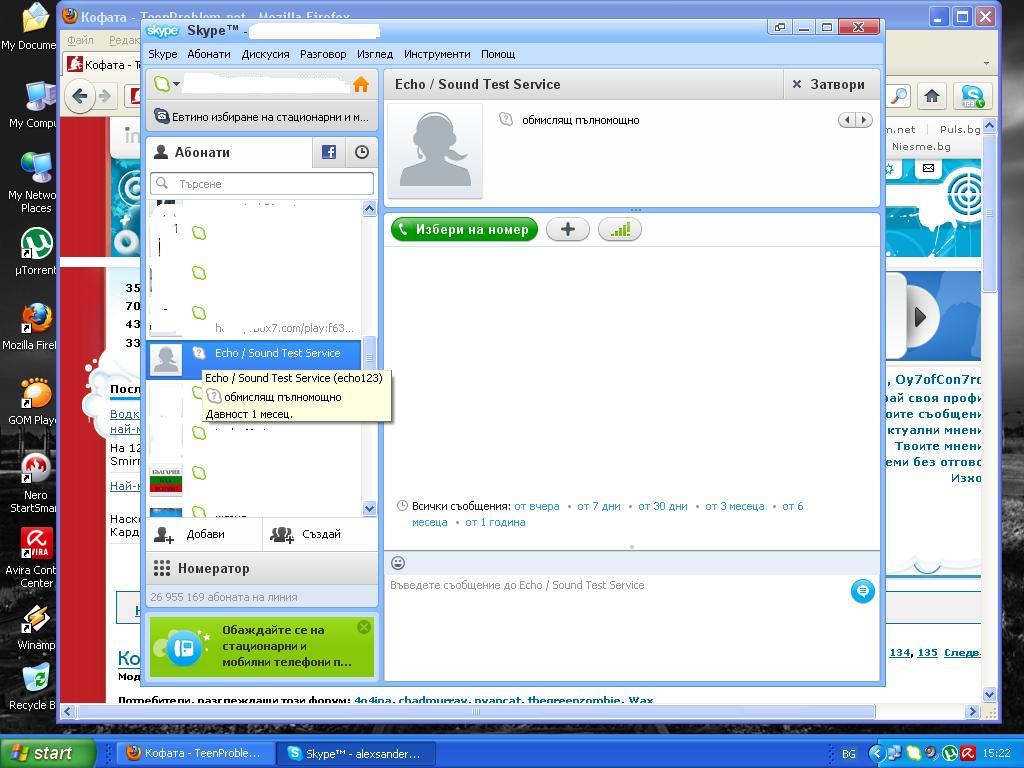Screen dimensions: 1024x768
Task: Open the Помощ menu
Action: click(x=498, y=54)
